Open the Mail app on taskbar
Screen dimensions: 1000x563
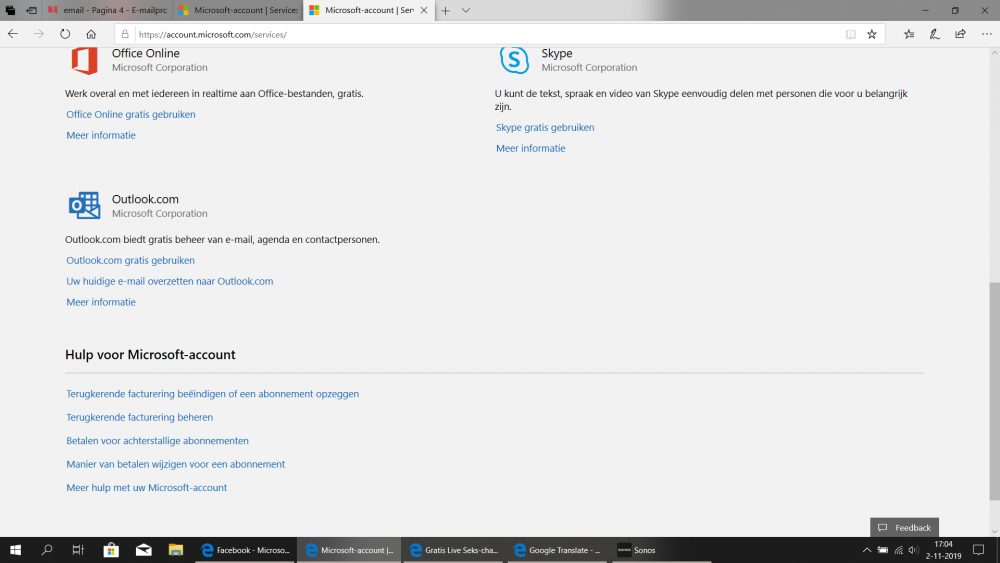coord(143,550)
